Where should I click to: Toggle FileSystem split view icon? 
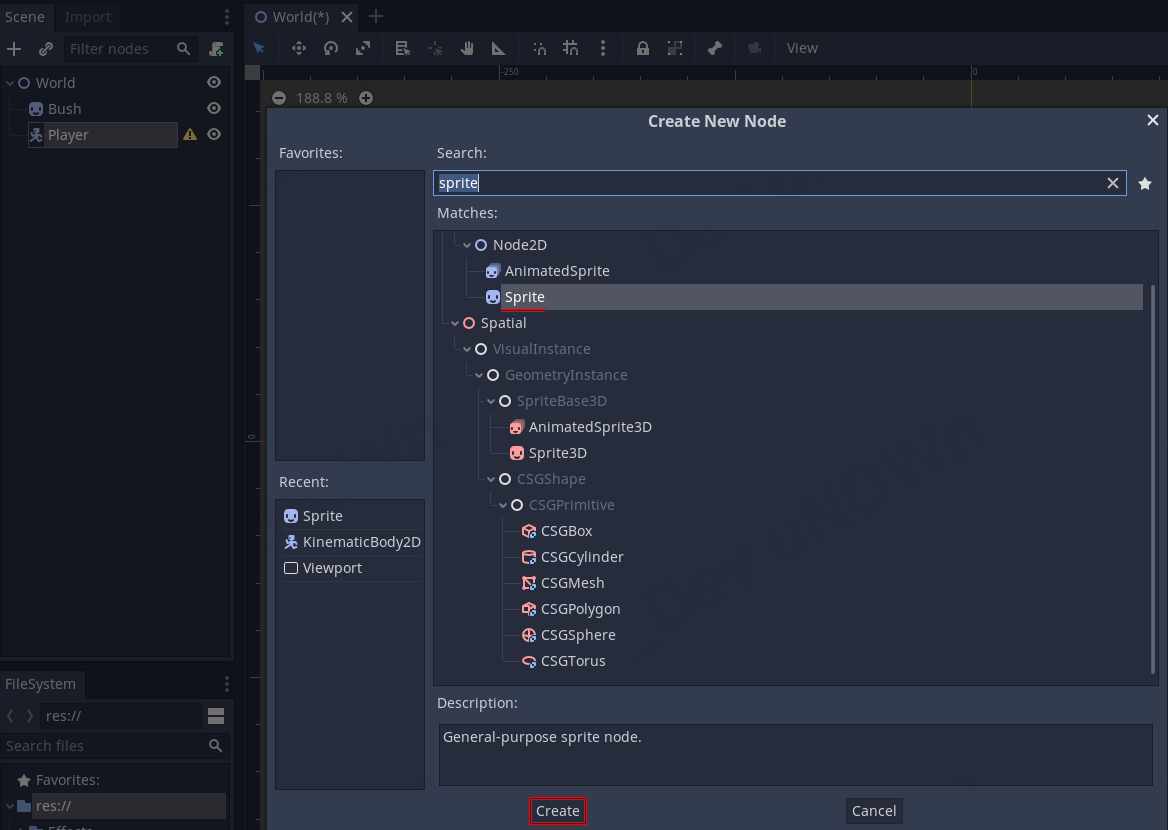(x=216, y=717)
